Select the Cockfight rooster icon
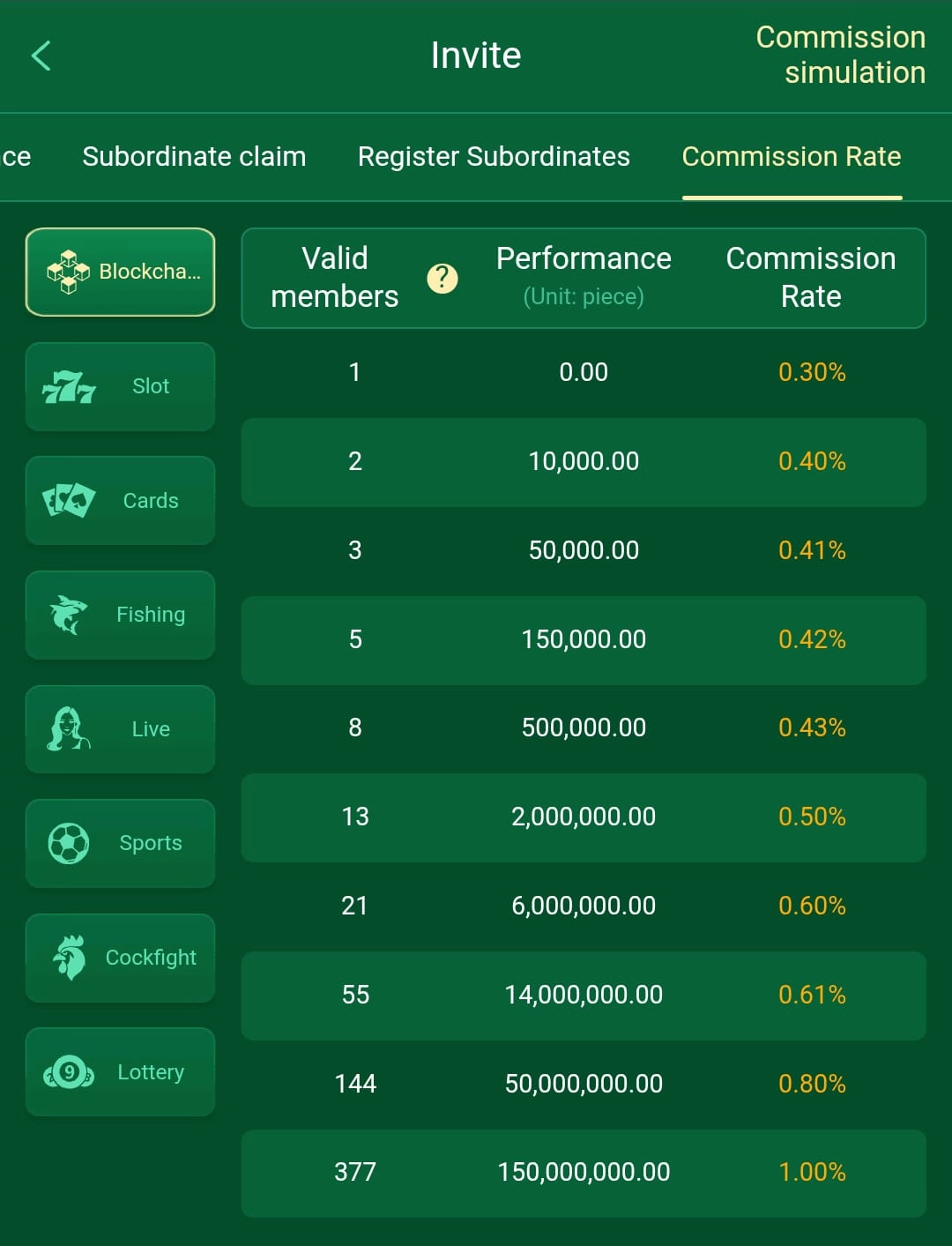 point(69,958)
